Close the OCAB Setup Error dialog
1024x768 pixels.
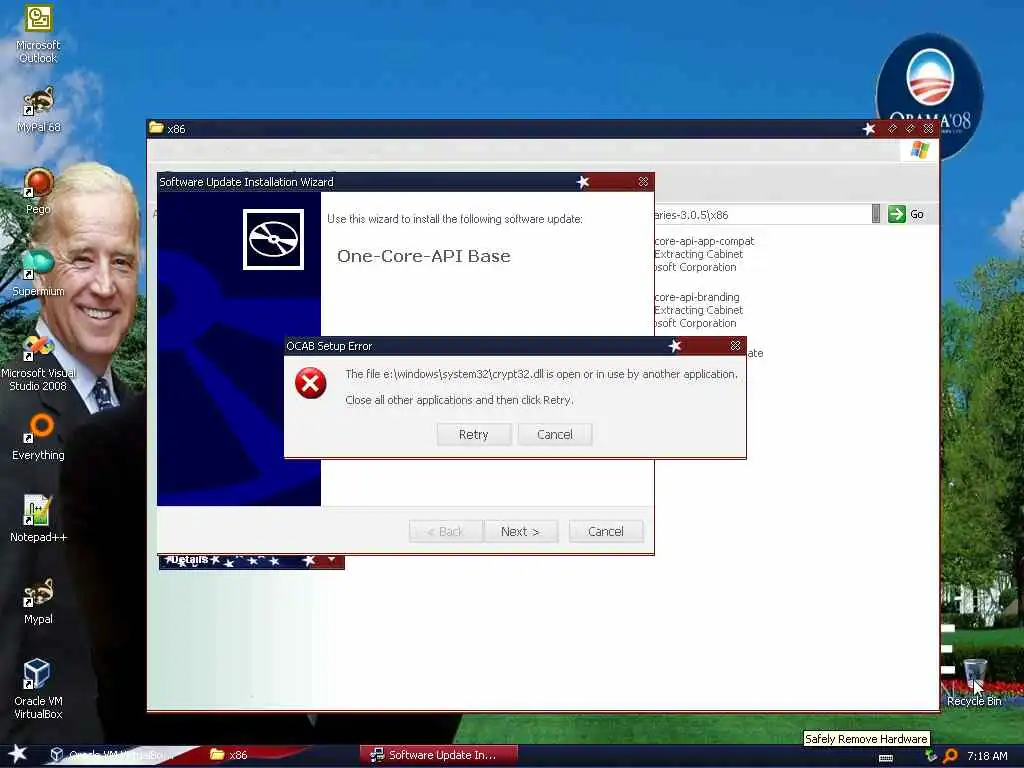pos(735,345)
